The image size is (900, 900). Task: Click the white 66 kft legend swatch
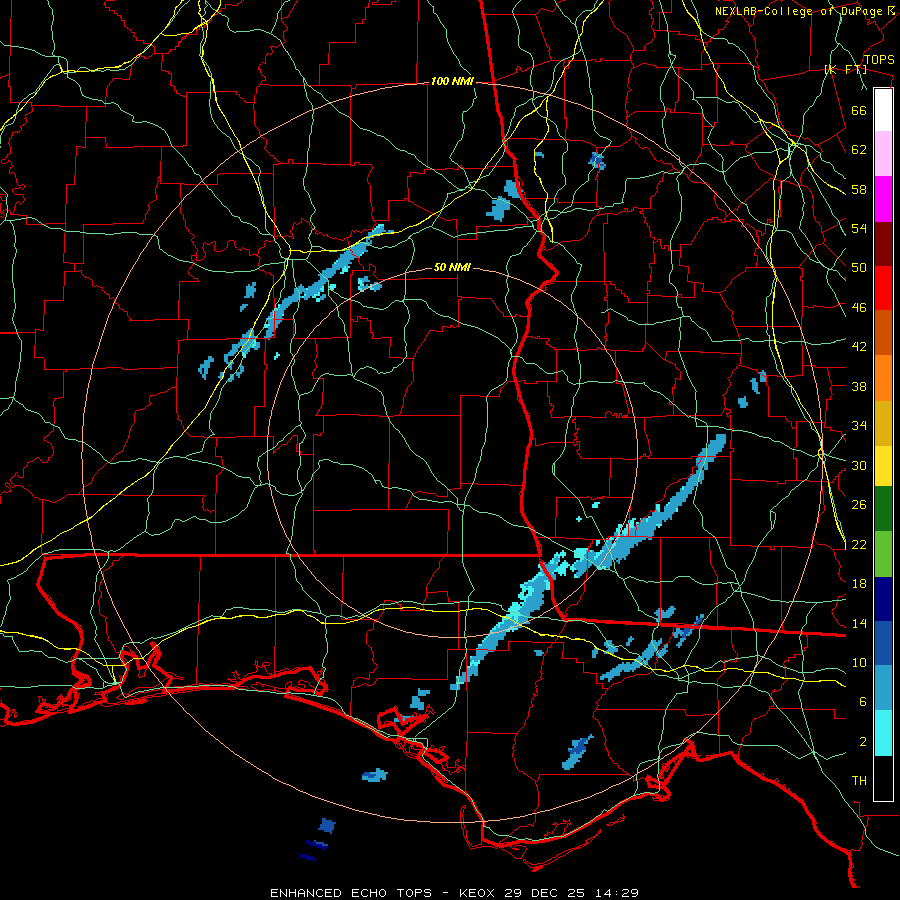(x=883, y=110)
